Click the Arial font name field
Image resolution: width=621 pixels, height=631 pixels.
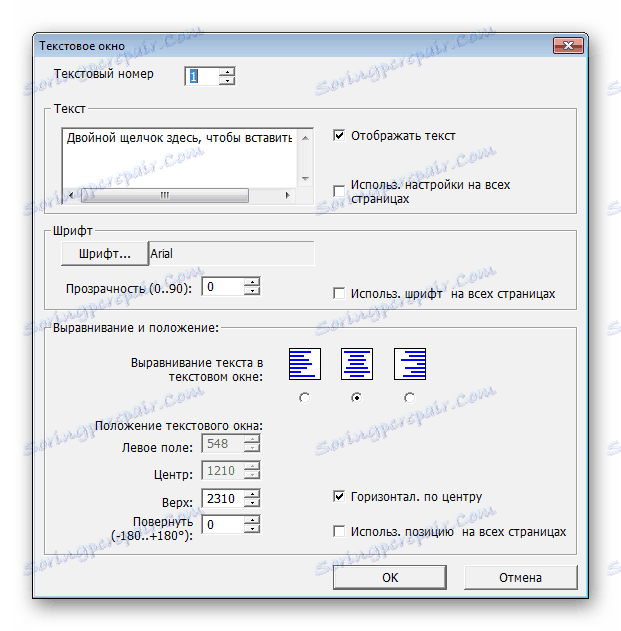[231, 254]
